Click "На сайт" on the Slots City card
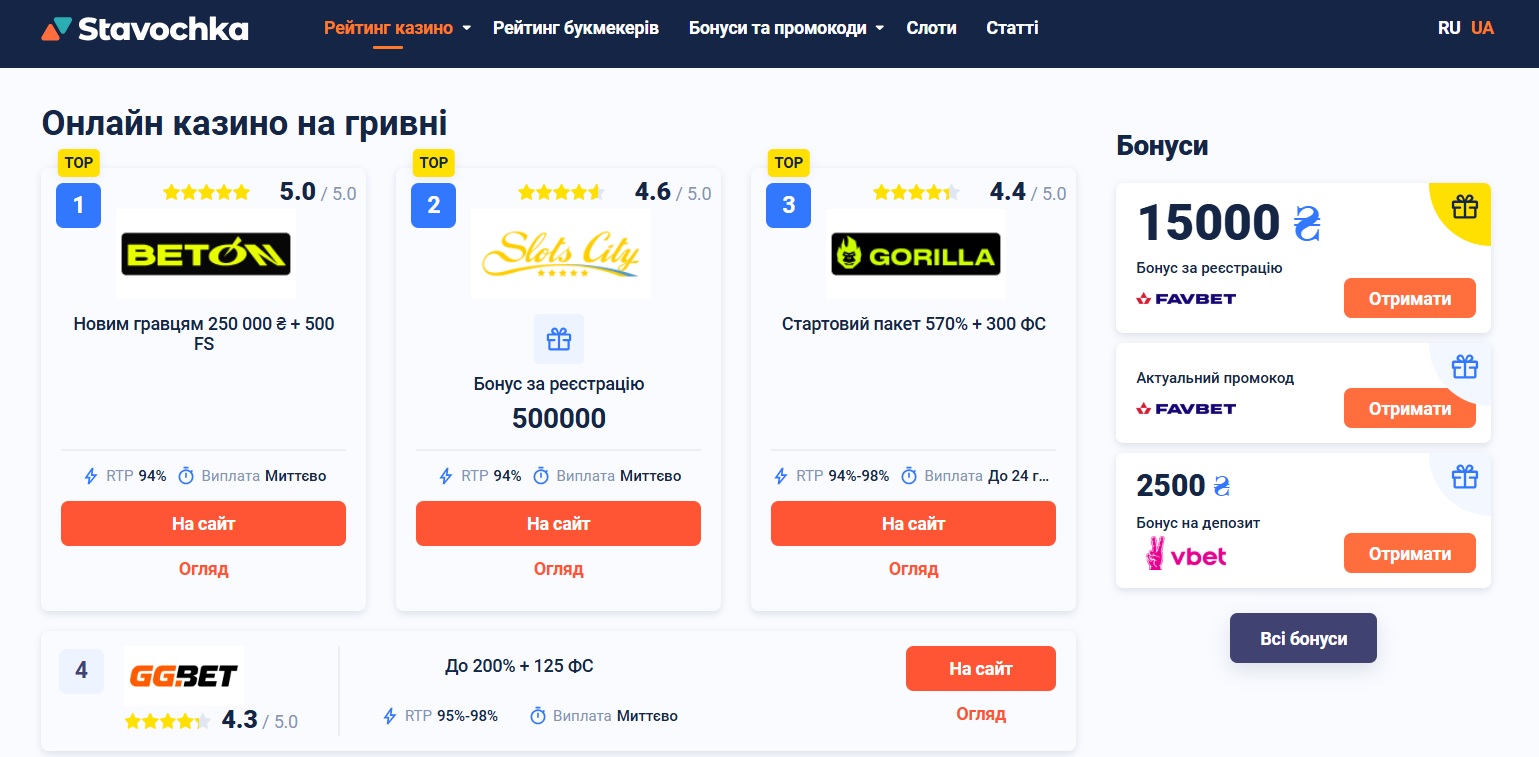The height and width of the screenshot is (757, 1539). (x=558, y=523)
